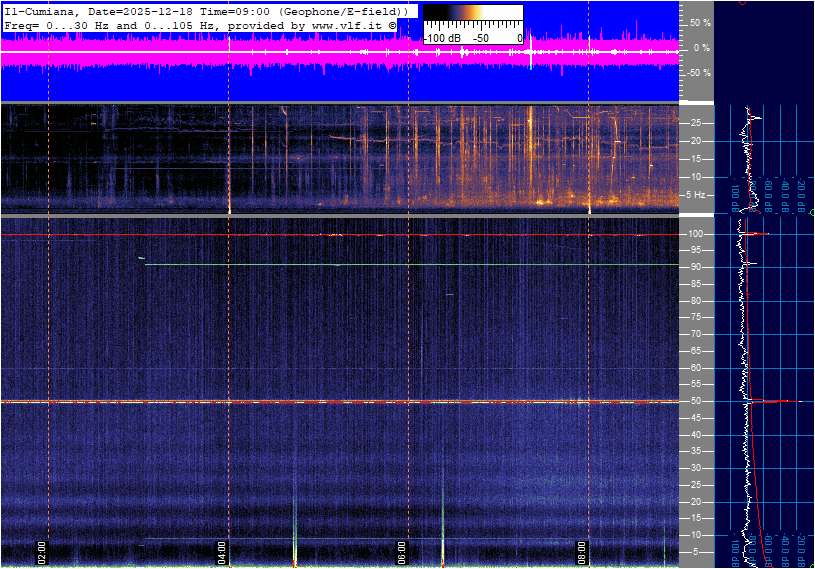Click the 75 Hz tick on frequency axis
The image size is (815, 569).
tap(694, 318)
